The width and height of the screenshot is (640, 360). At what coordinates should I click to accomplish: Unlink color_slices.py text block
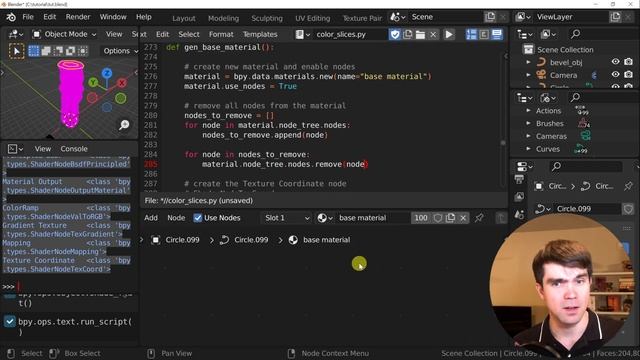(433, 34)
